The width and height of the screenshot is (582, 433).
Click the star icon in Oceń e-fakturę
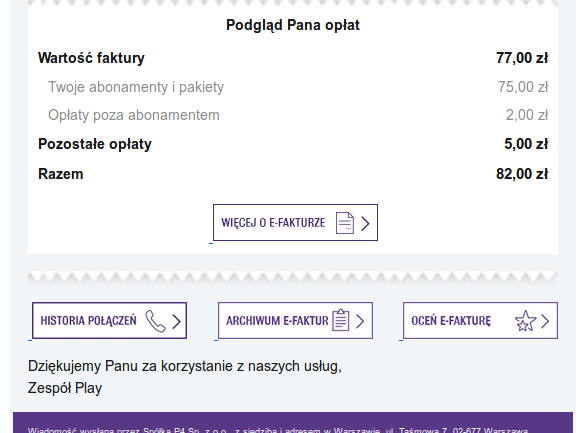pos(525,321)
